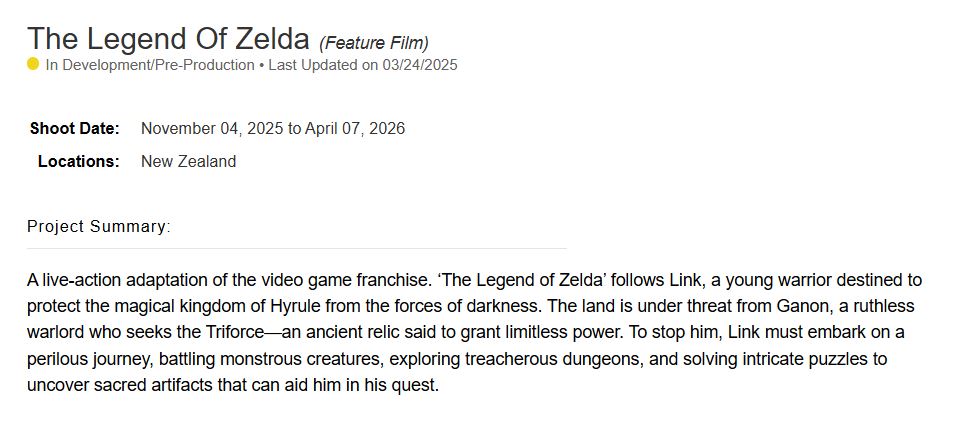Click the "The Legend Of Zelda" page title
The width and height of the screenshot is (958, 428).
click(x=168, y=39)
